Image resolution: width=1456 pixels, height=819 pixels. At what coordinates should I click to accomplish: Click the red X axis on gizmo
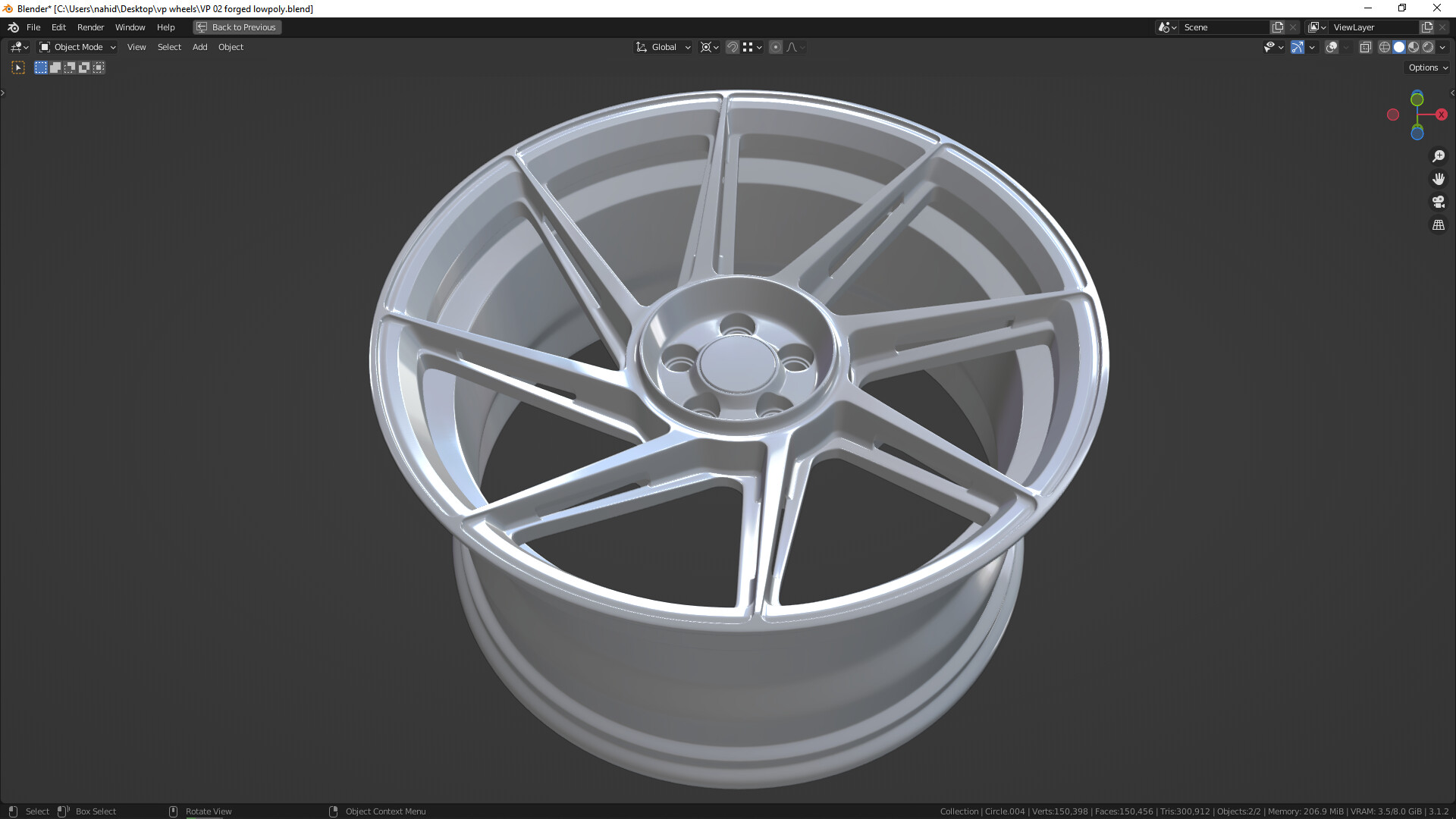coord(1441,115)
